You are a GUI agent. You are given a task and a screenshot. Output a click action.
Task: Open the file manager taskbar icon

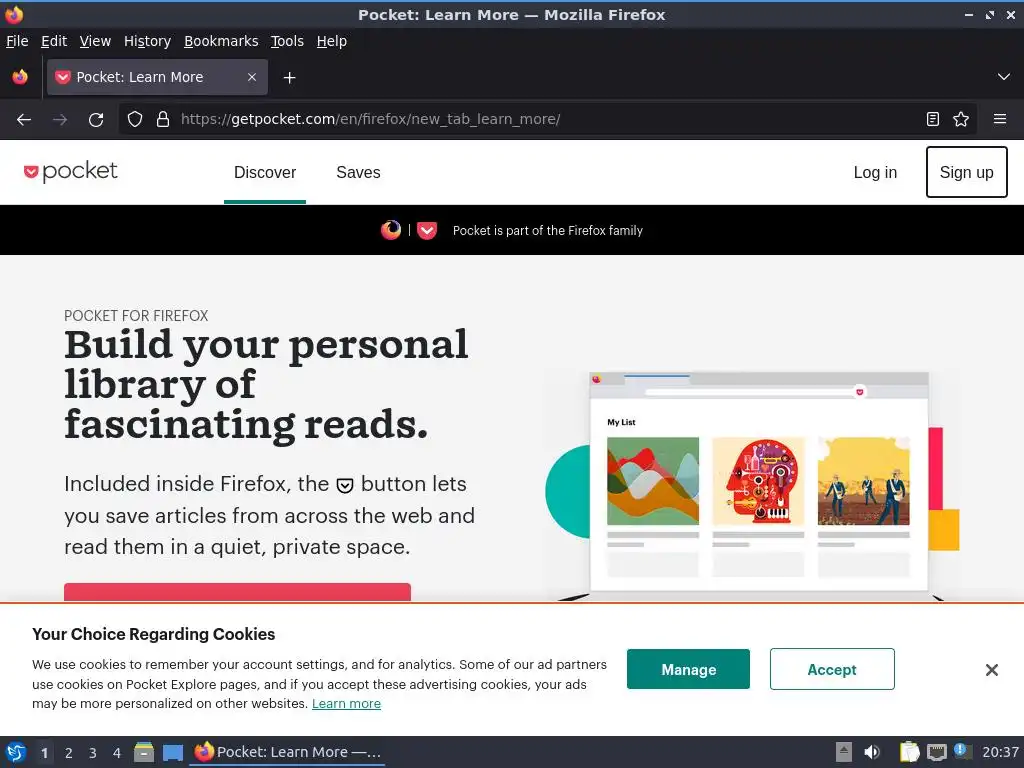click(x=144, y=752)
